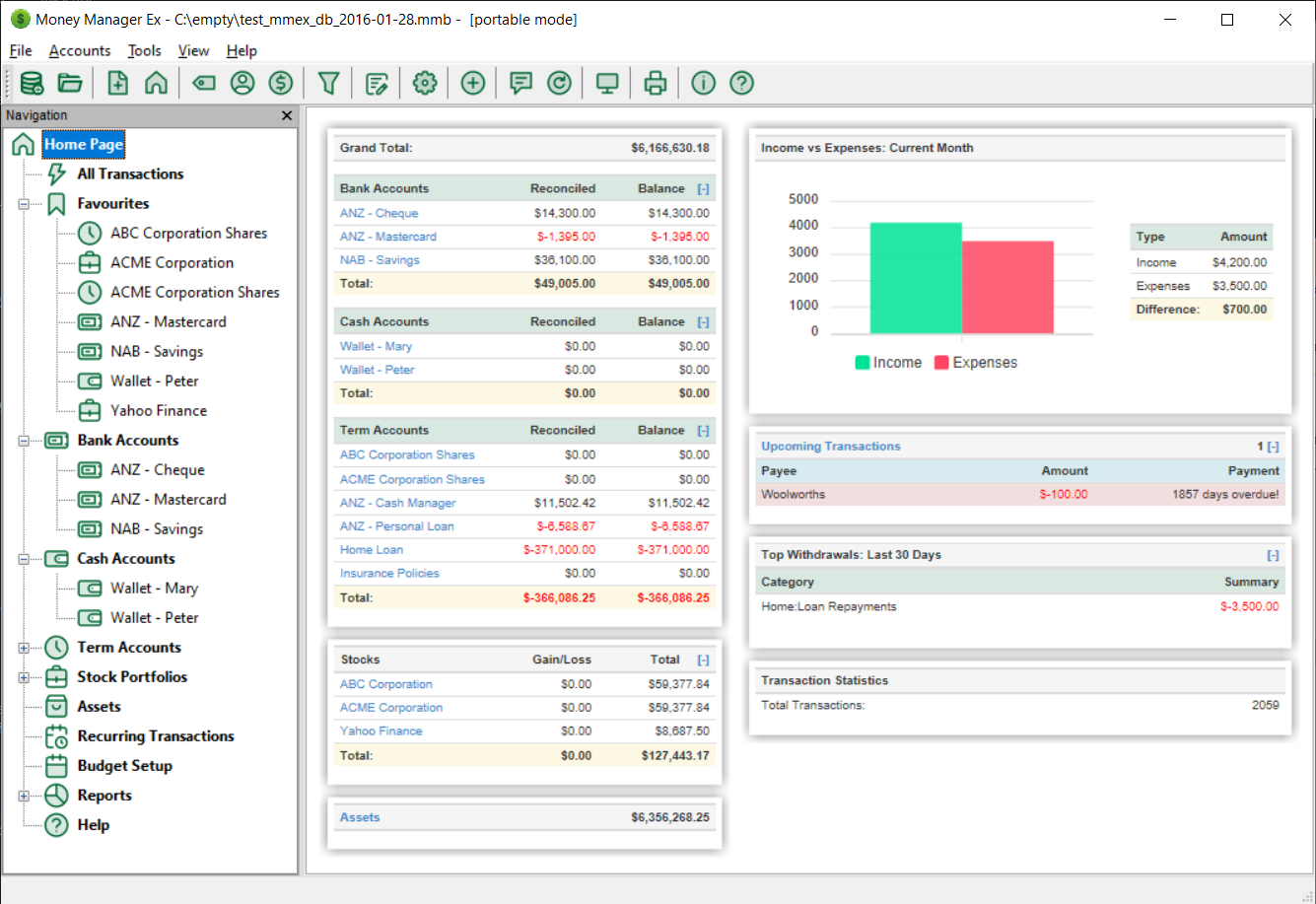
Task: Open the Transaction Filter via funnel icon
Action: point(328,83)
